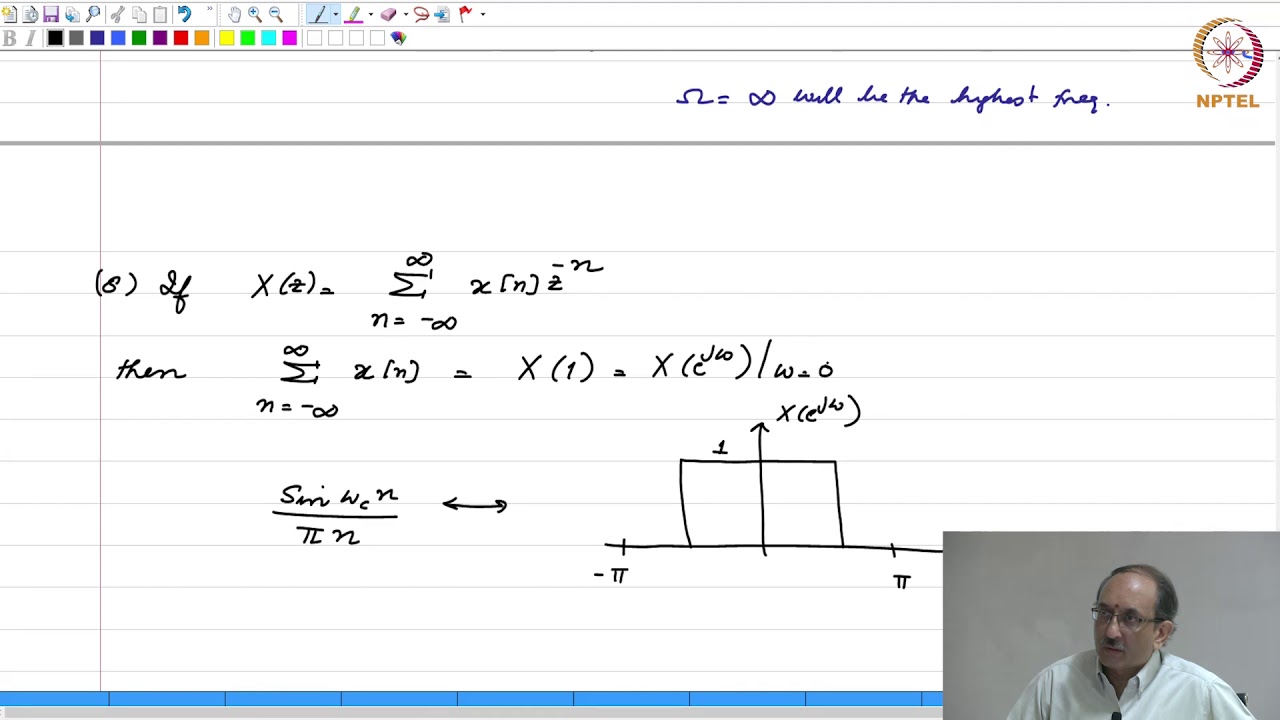Screen dimensions: 1280x720
Task: Click the copy icon
Action: [x=139, y=14]
